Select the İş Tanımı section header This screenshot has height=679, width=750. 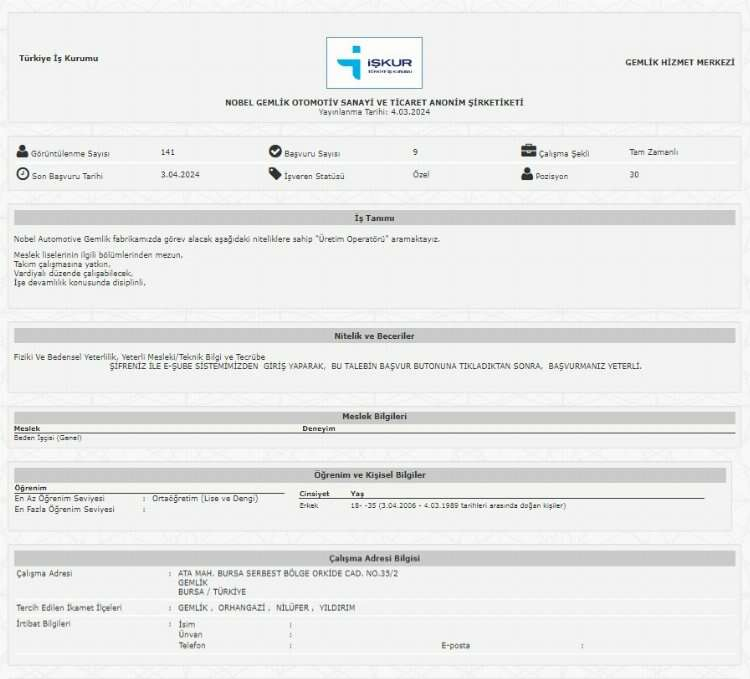click(374, 218)
